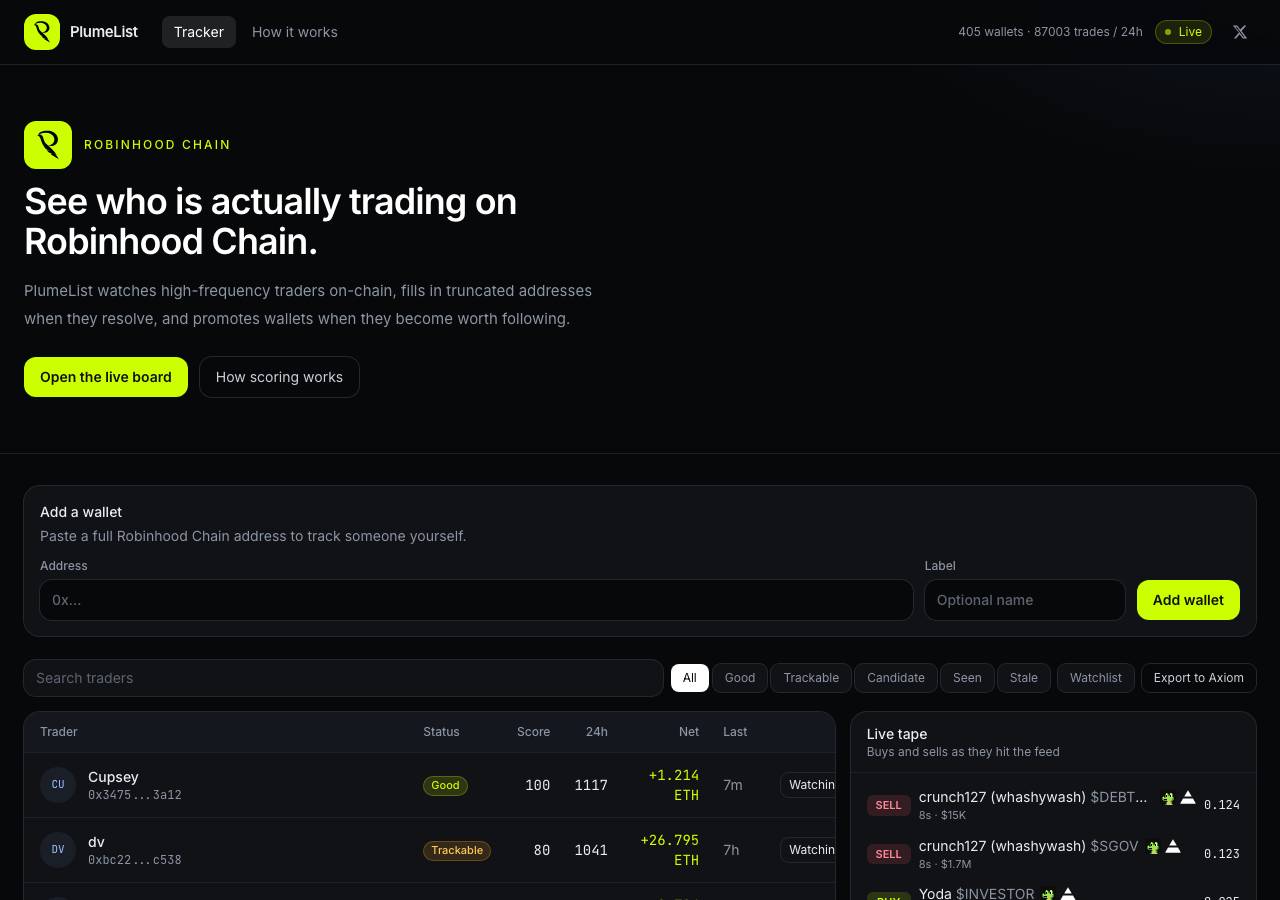Toggle the Watching button for Cupsey
The height and width of the screenshot is (900, 1280).
pos(808,785)
